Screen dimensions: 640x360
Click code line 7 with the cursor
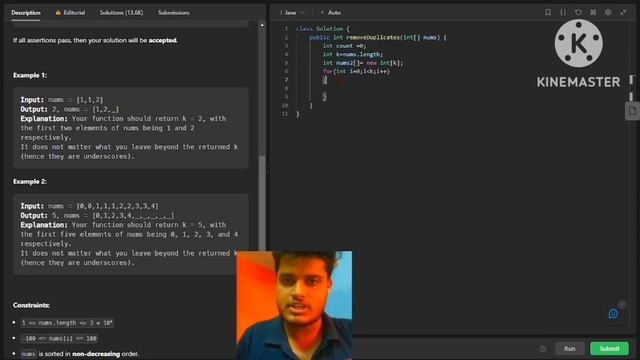[x=325, y=80]
